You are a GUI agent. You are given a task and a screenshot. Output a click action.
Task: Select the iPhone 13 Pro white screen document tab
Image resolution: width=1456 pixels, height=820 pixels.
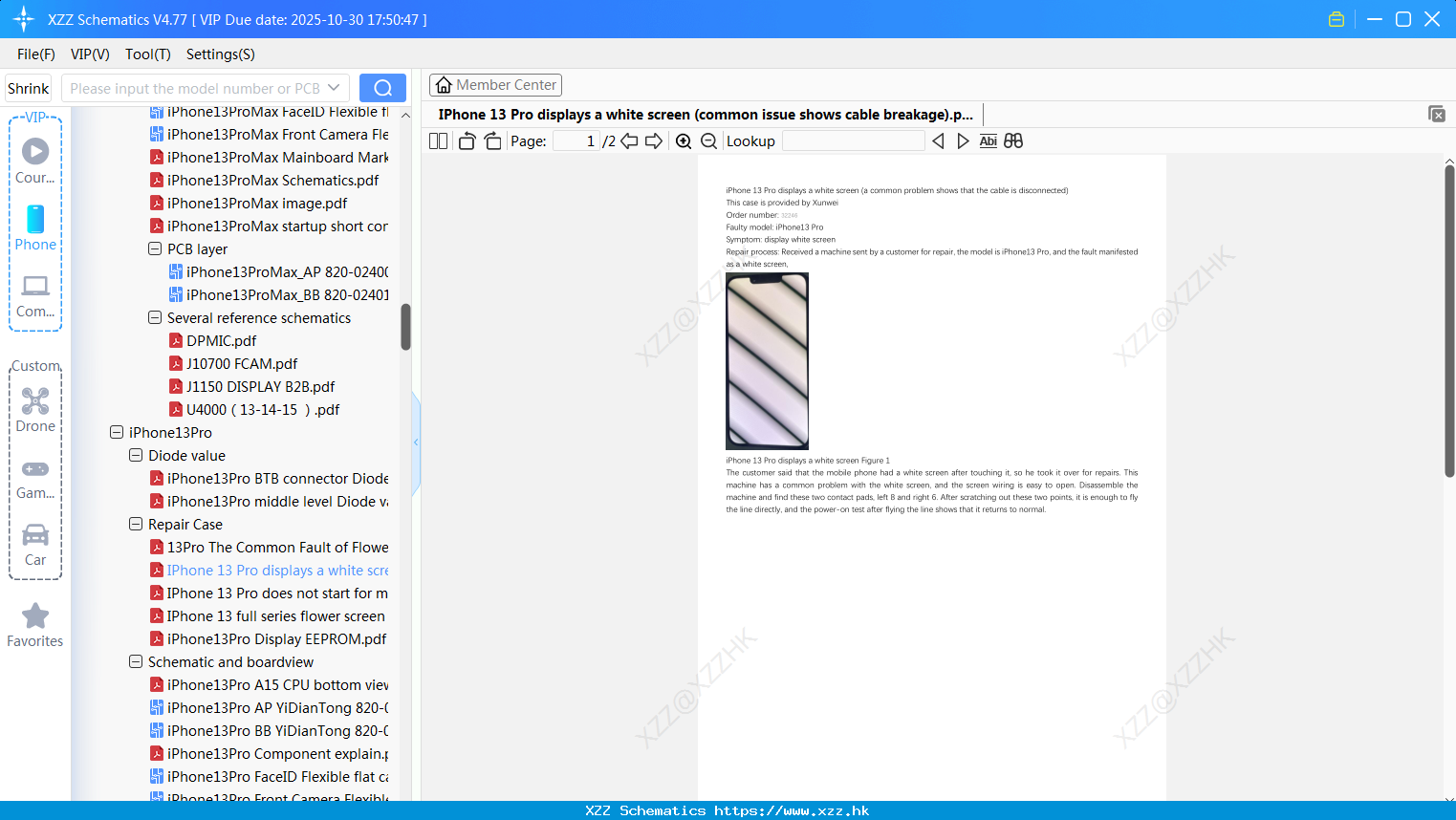[706, 115]
